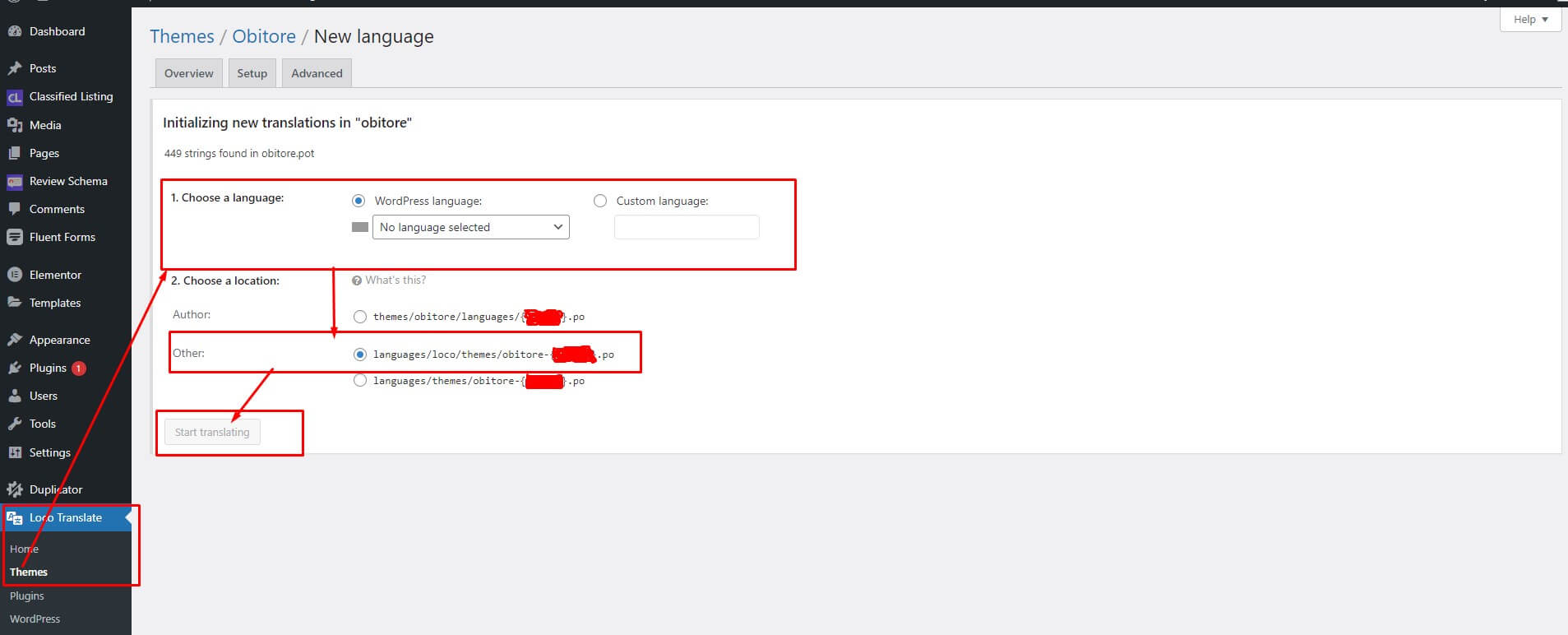1568x635 pixels.
Task: Open Loco Translate Themes submenu
Action: pyautogui.click(x=29, y=572)
